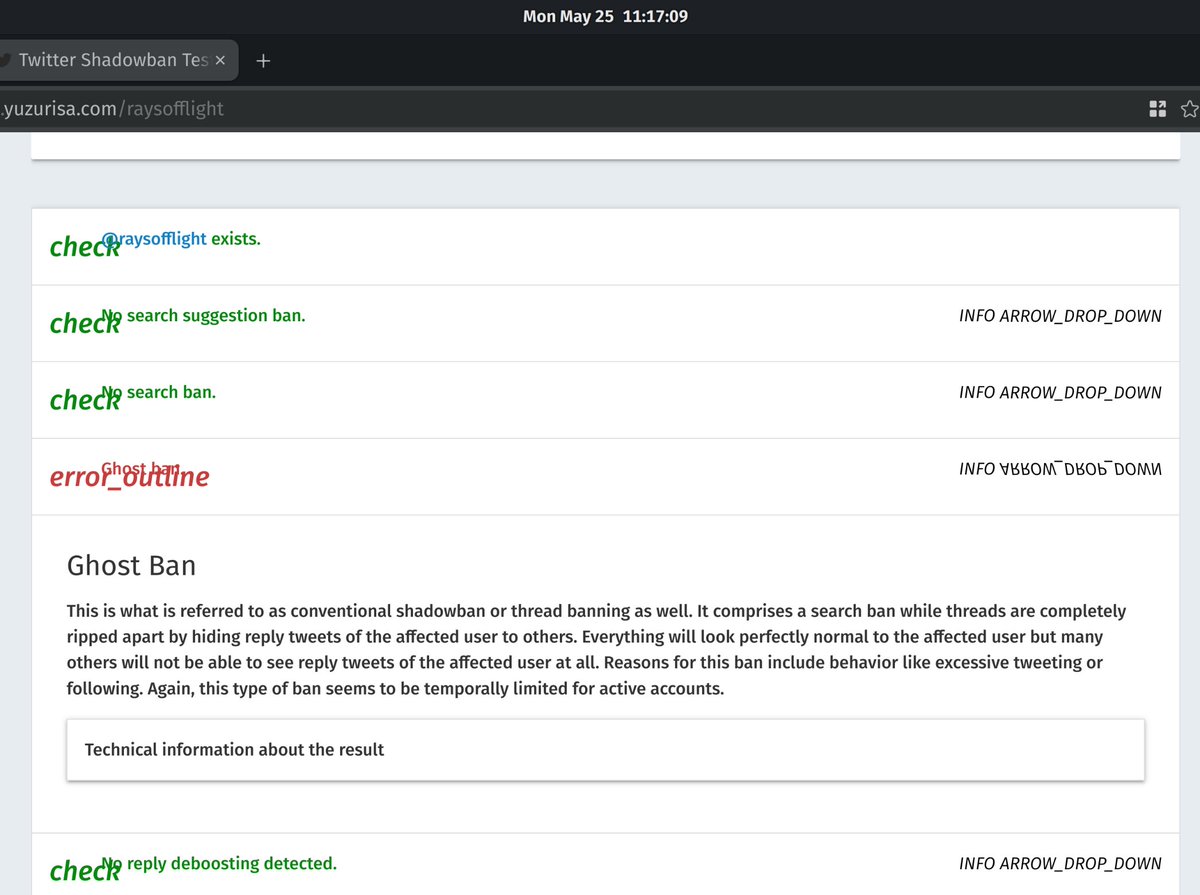Click the check icon beside 'exists' row

click(84, 247)
